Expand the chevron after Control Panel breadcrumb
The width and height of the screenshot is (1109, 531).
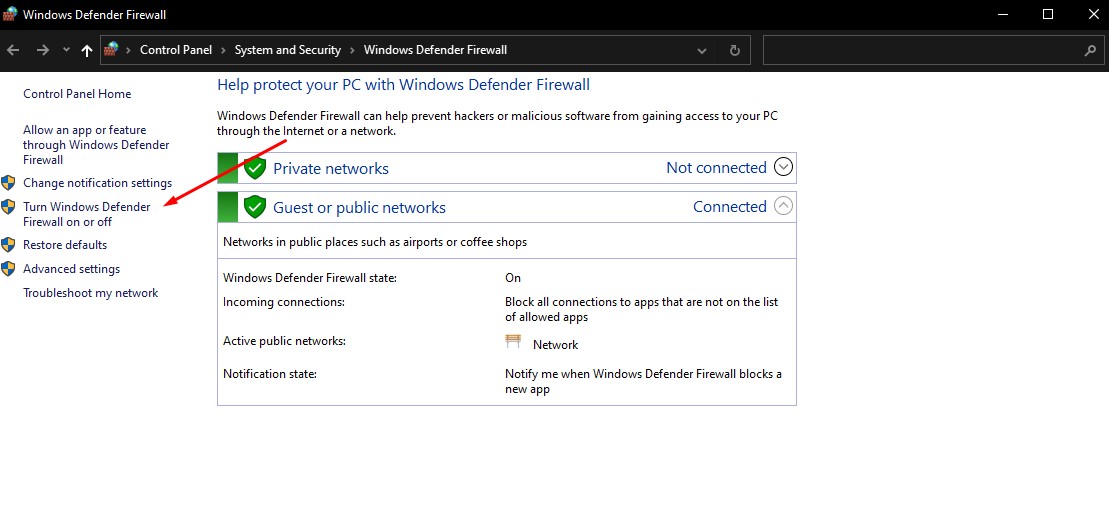[223, 50]
